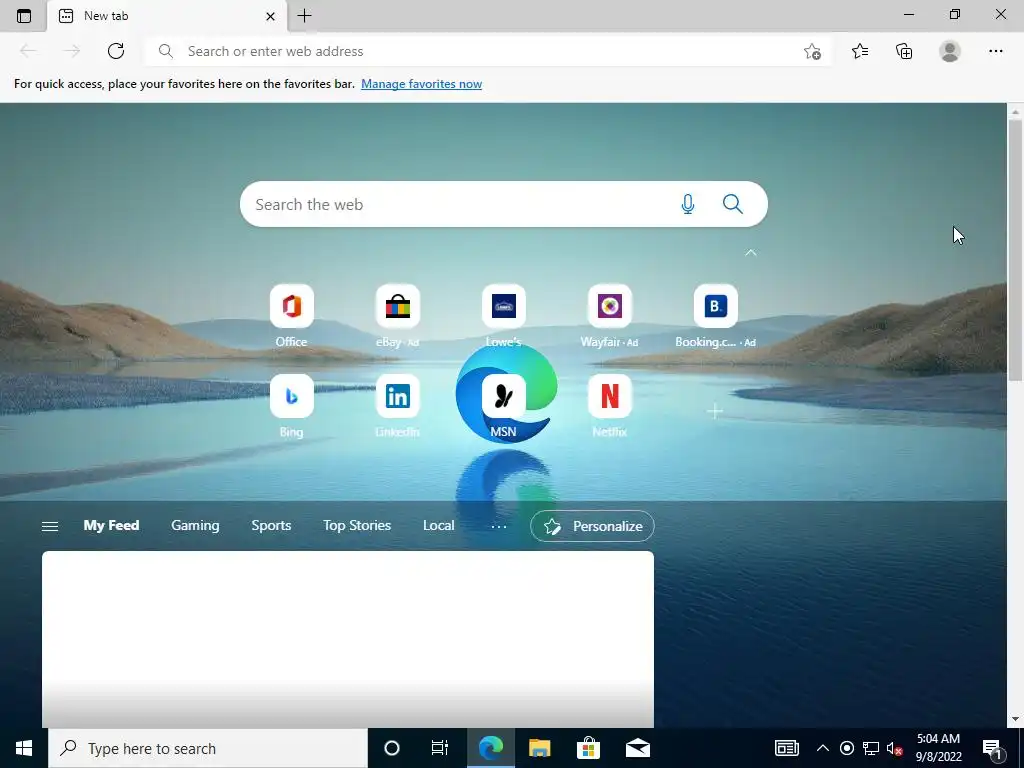
Task: Start voice search with microphone icon
Action: coord(688,204)
